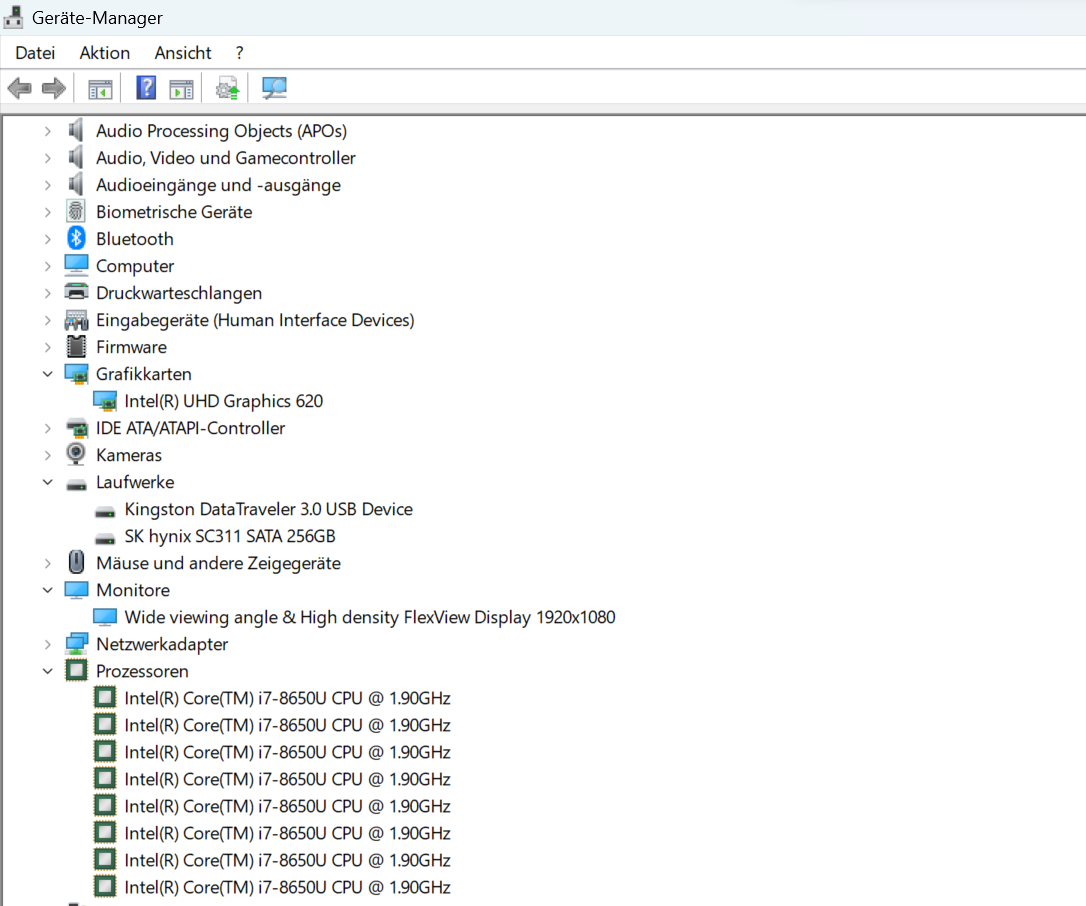Click the Netzwerkadapter network icon
This screenshot has width=1086, height=906.
(x=76, y=643)
